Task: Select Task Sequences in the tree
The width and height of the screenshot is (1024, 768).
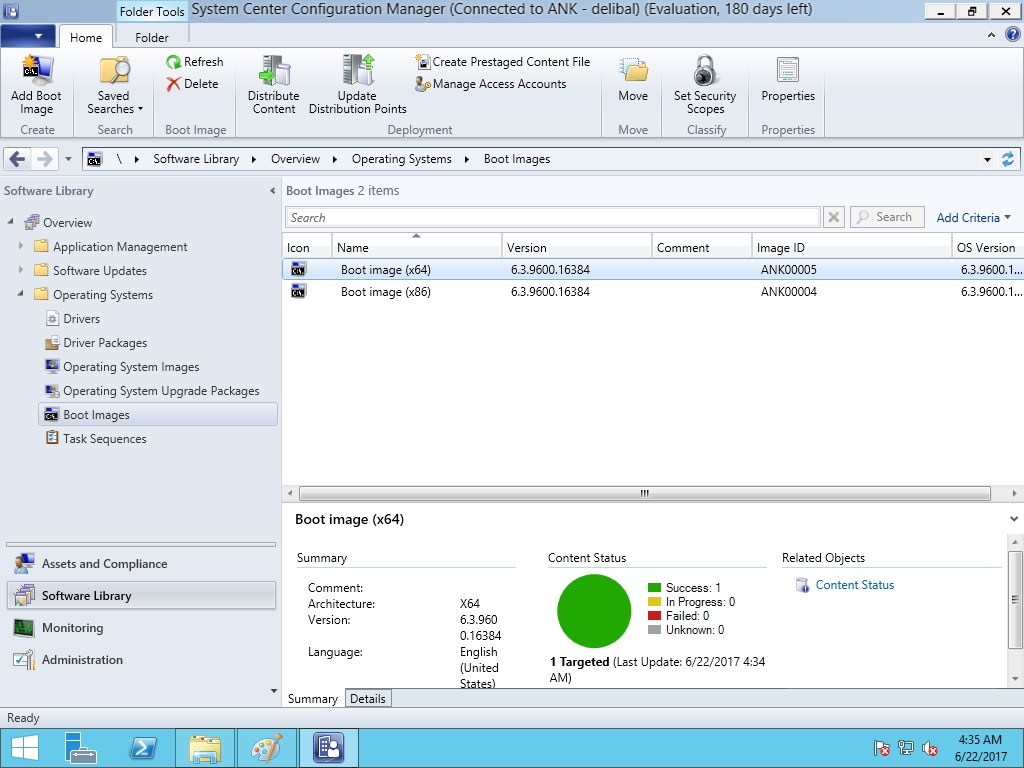Action: tap(104, 439)
